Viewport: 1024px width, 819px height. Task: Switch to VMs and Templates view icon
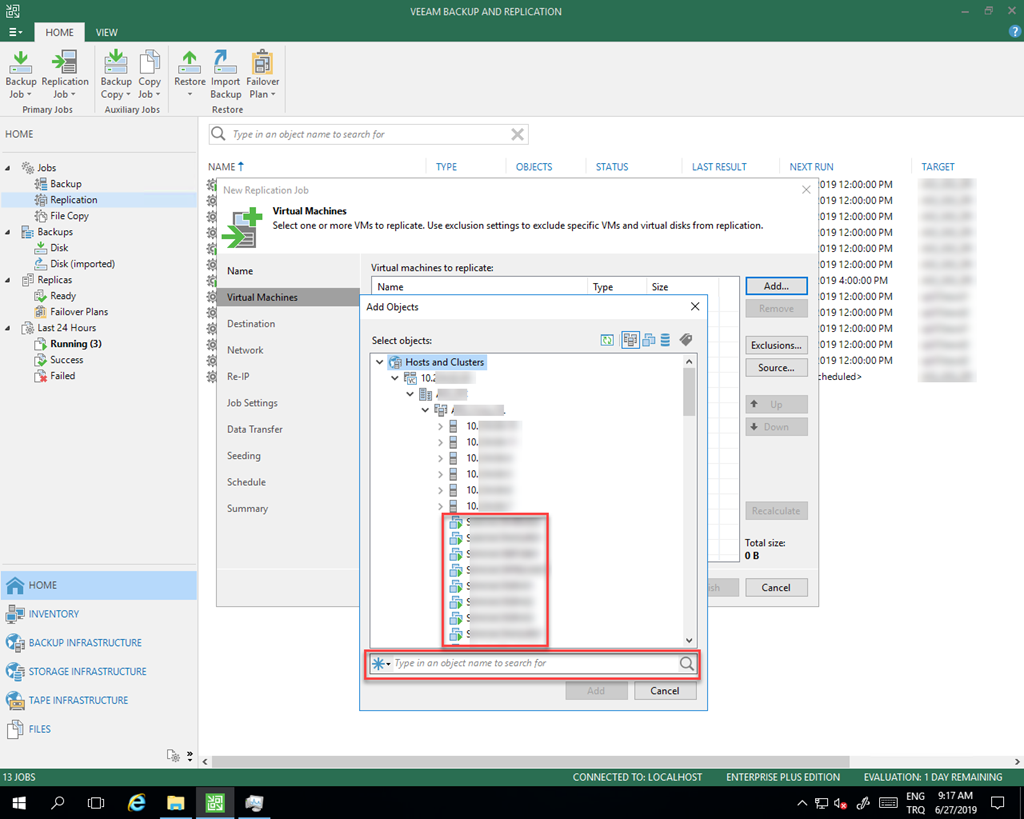[x=649, y=340]
